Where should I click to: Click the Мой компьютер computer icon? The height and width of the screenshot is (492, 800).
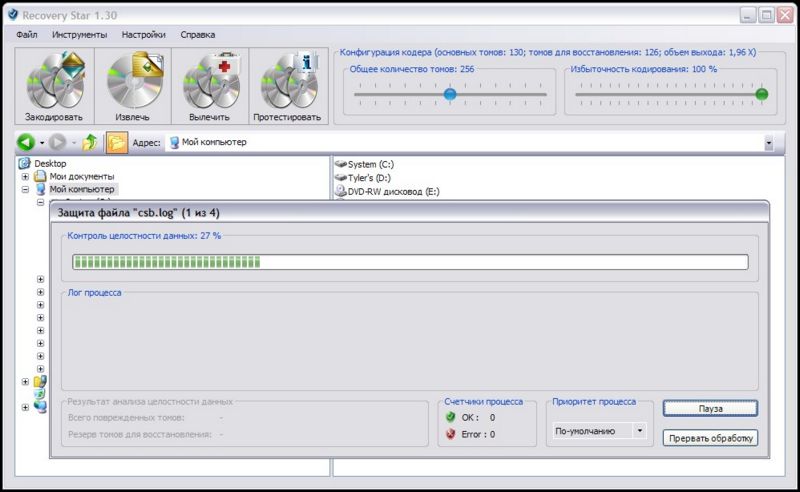click(x=40, y=189)
